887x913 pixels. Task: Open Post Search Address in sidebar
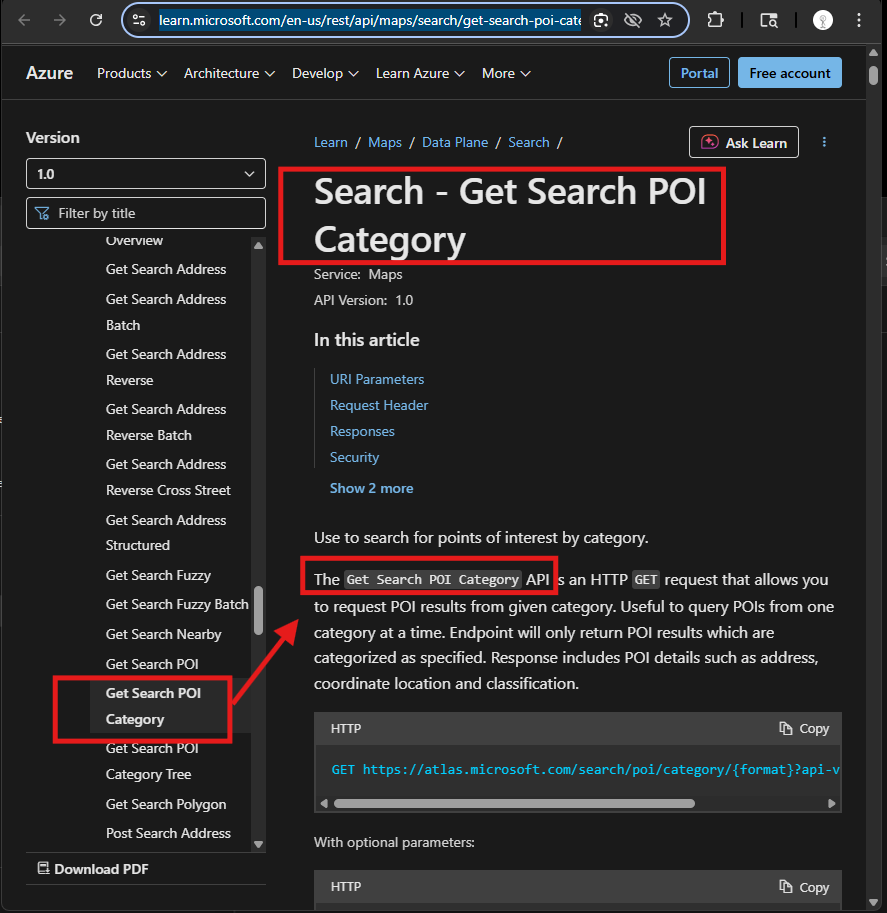168,833
